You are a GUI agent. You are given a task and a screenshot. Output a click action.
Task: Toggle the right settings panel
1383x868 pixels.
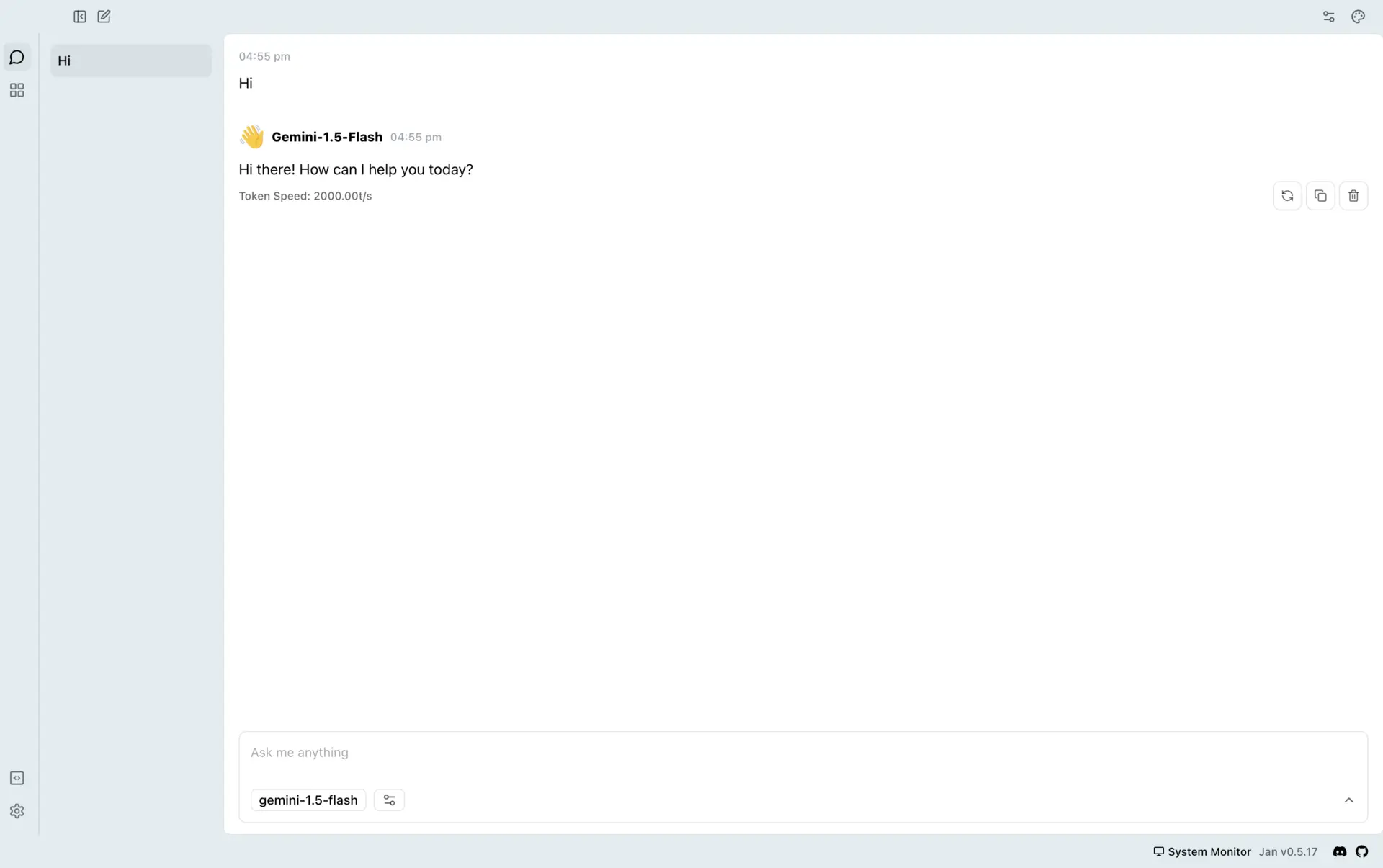pos(1329,17)
